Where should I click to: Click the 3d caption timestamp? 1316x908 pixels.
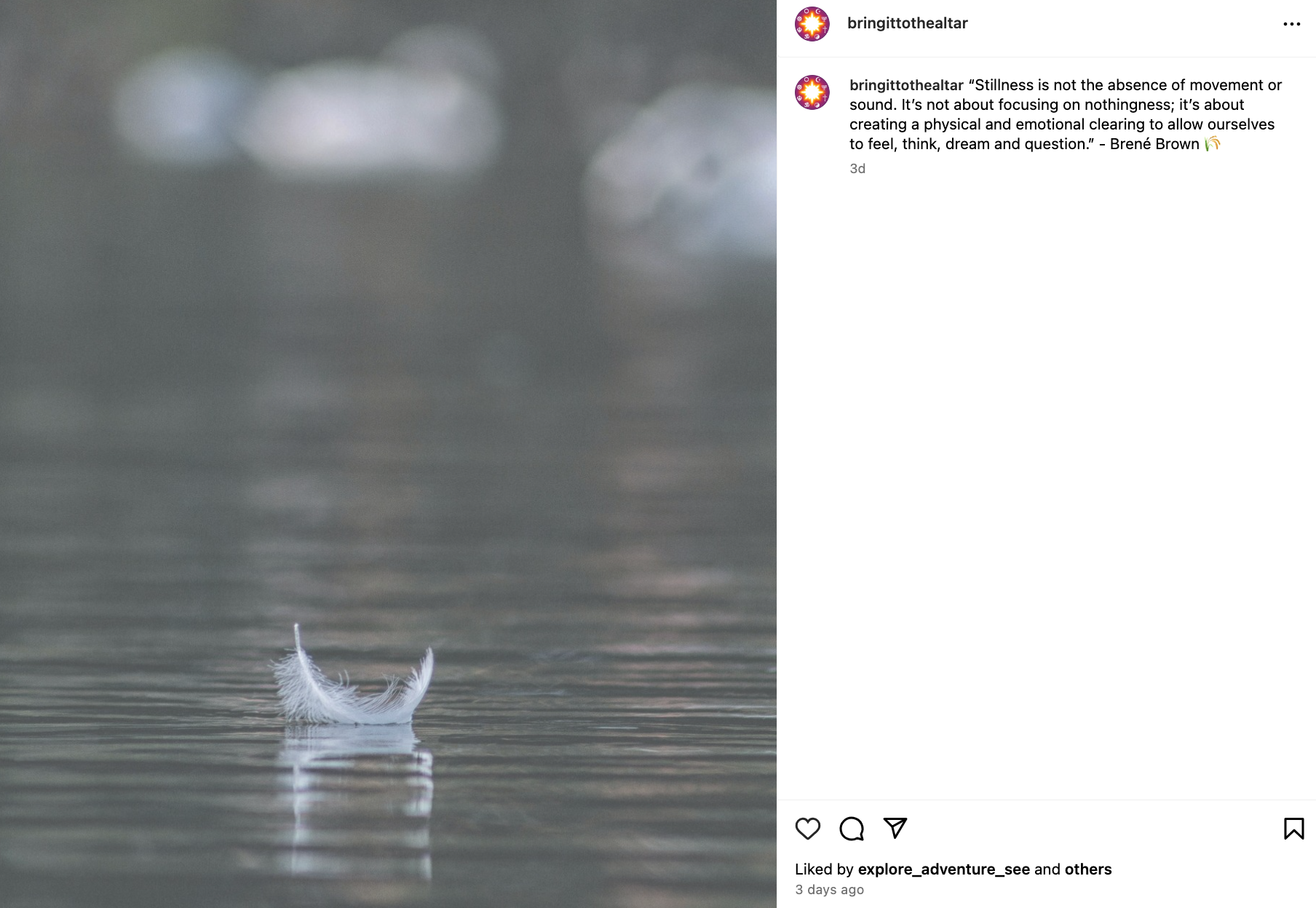857,169
